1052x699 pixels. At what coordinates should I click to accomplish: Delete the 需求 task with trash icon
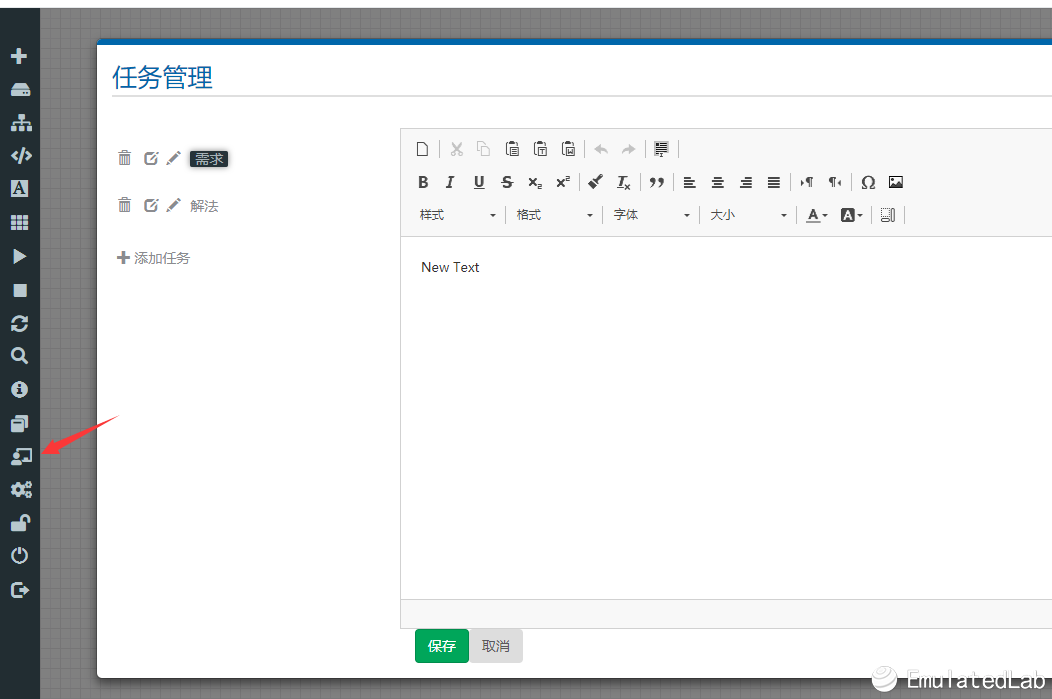[x=125, y=158]
